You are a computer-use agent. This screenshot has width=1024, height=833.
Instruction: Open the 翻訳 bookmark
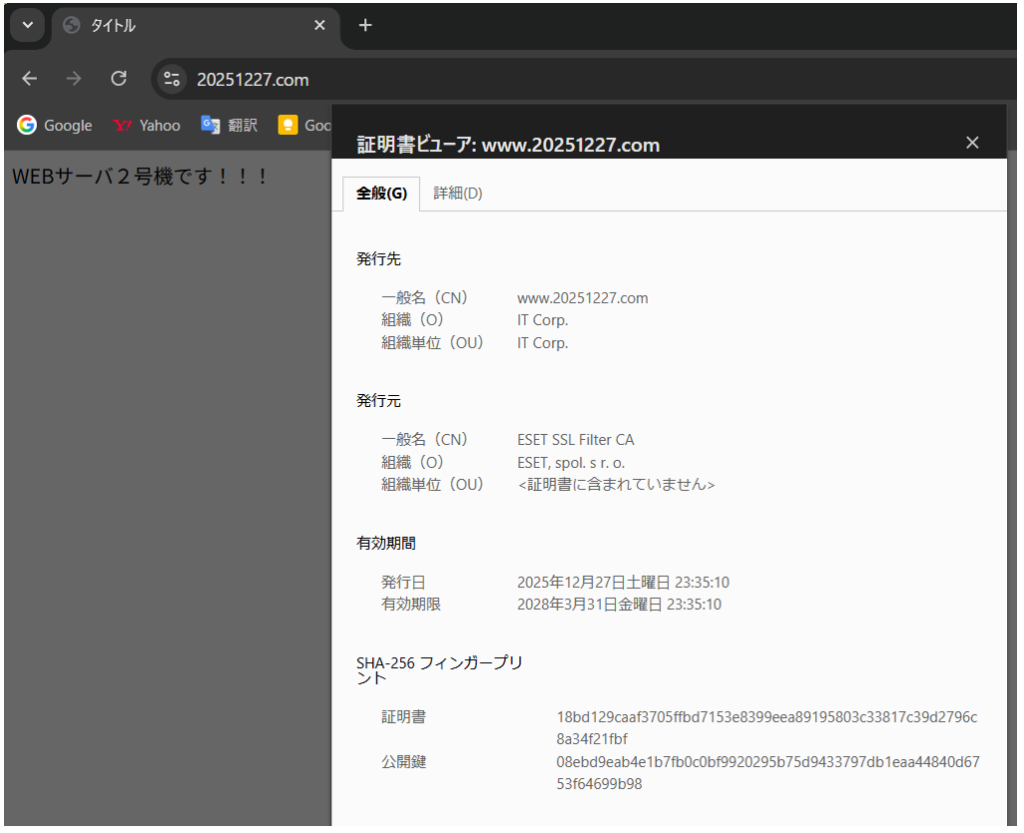point(229,125)
